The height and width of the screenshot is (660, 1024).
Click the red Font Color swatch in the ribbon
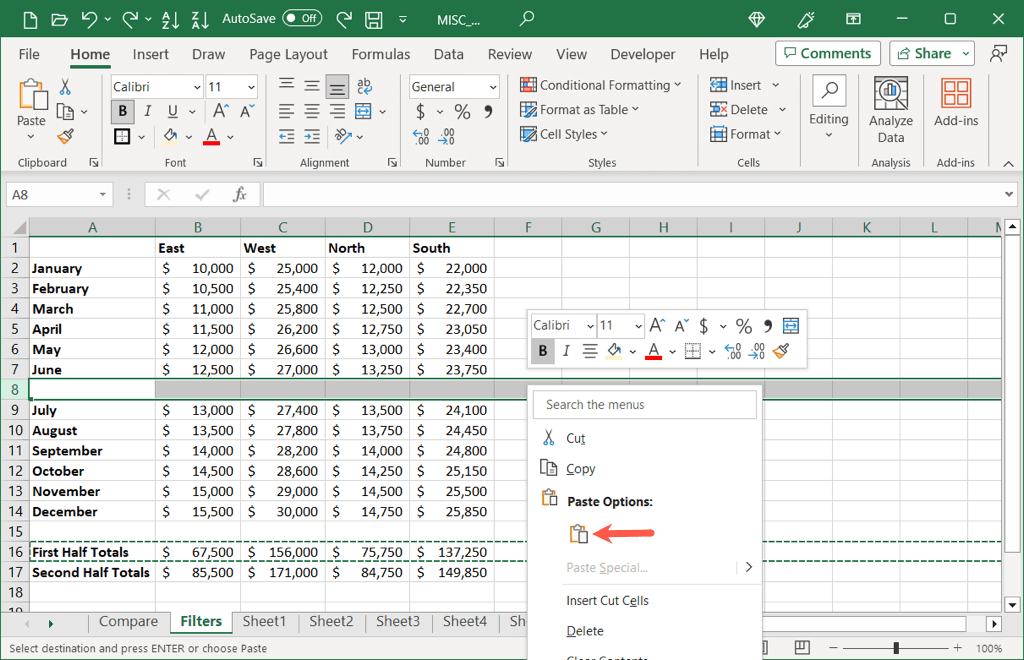click(211, 136)
